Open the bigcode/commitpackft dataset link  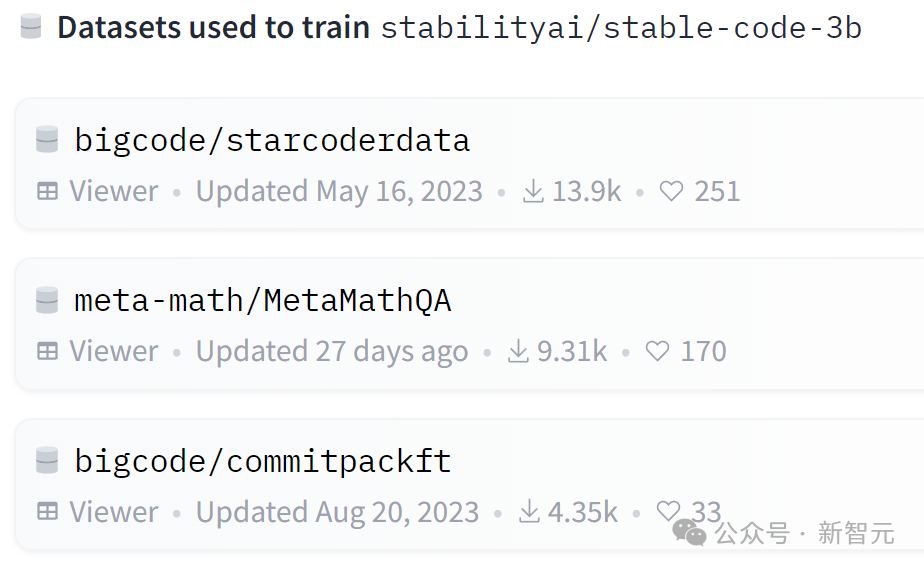(263, 461)
